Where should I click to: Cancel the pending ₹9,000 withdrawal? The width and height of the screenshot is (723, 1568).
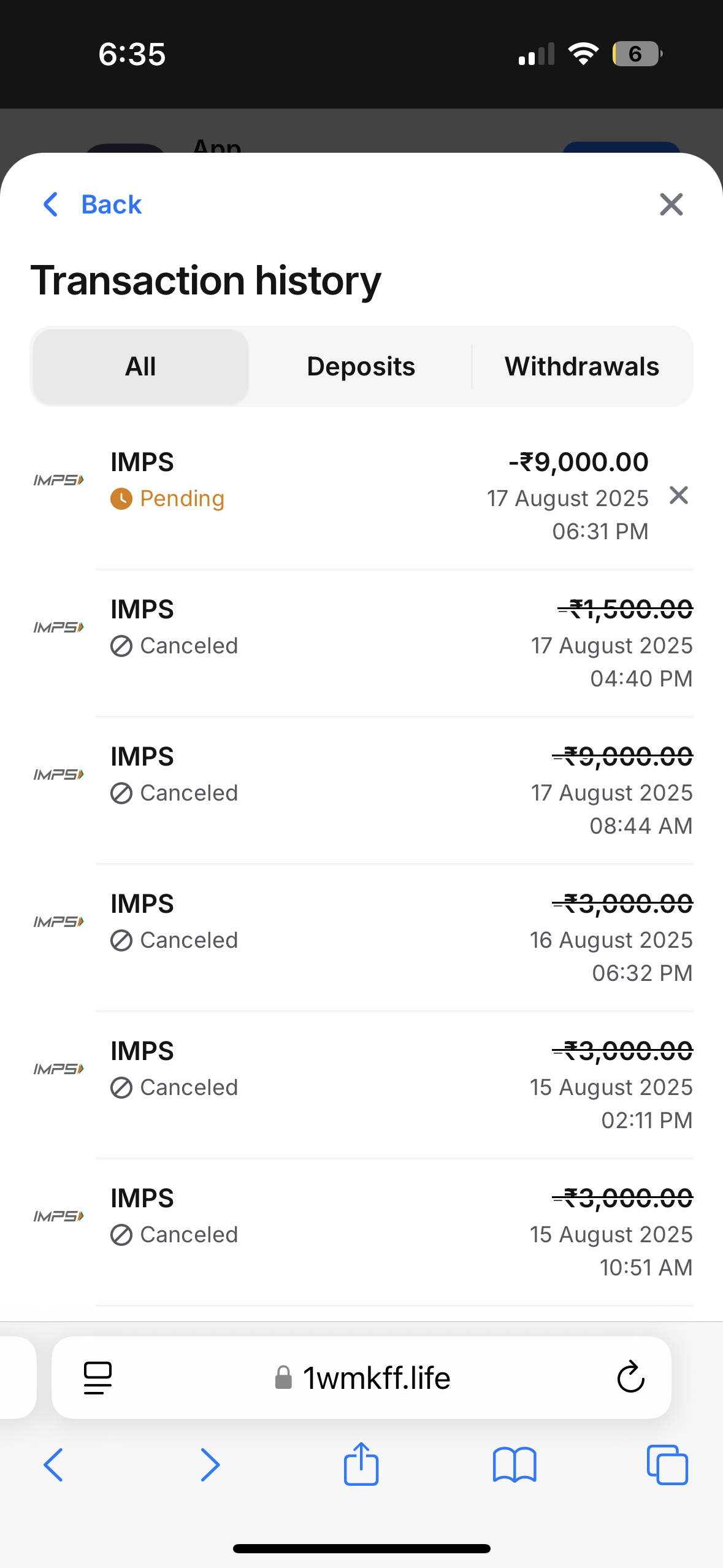point(678,495)
